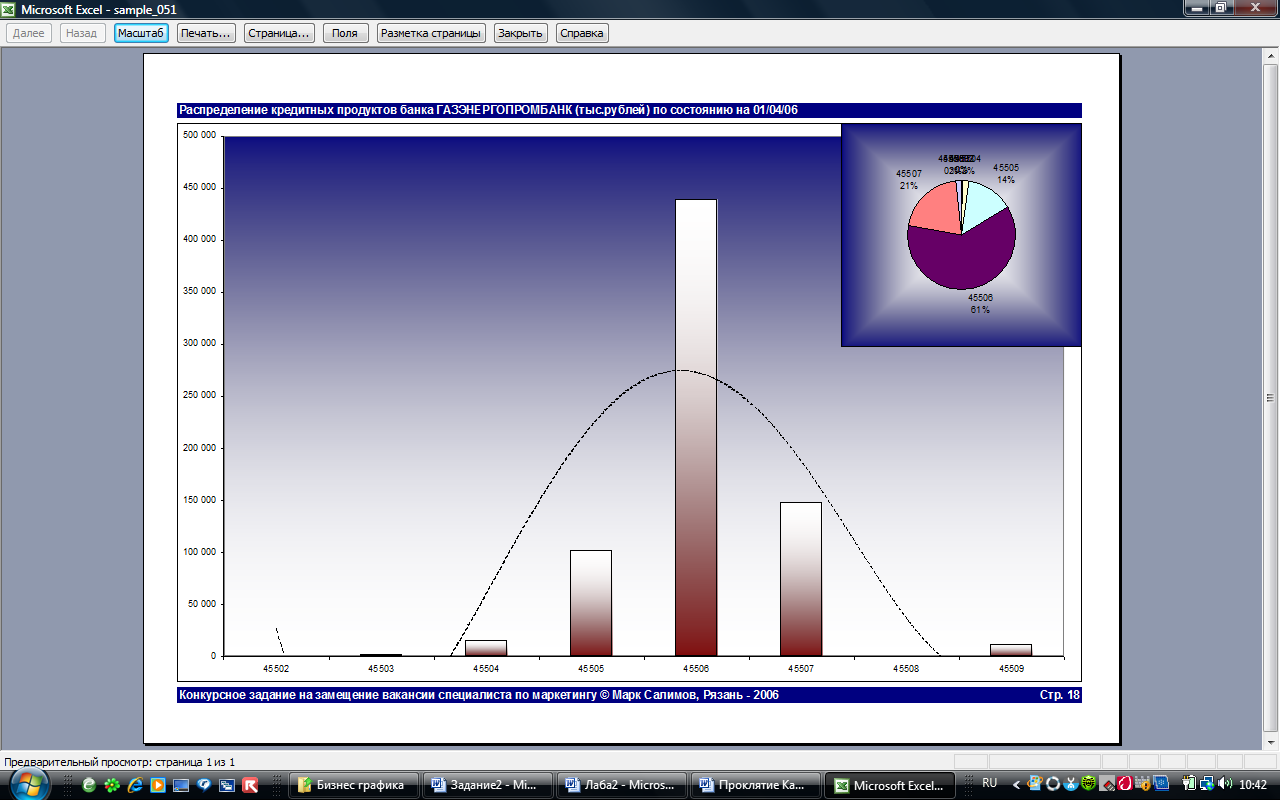Click the status bar preview page text

(120, 762)
